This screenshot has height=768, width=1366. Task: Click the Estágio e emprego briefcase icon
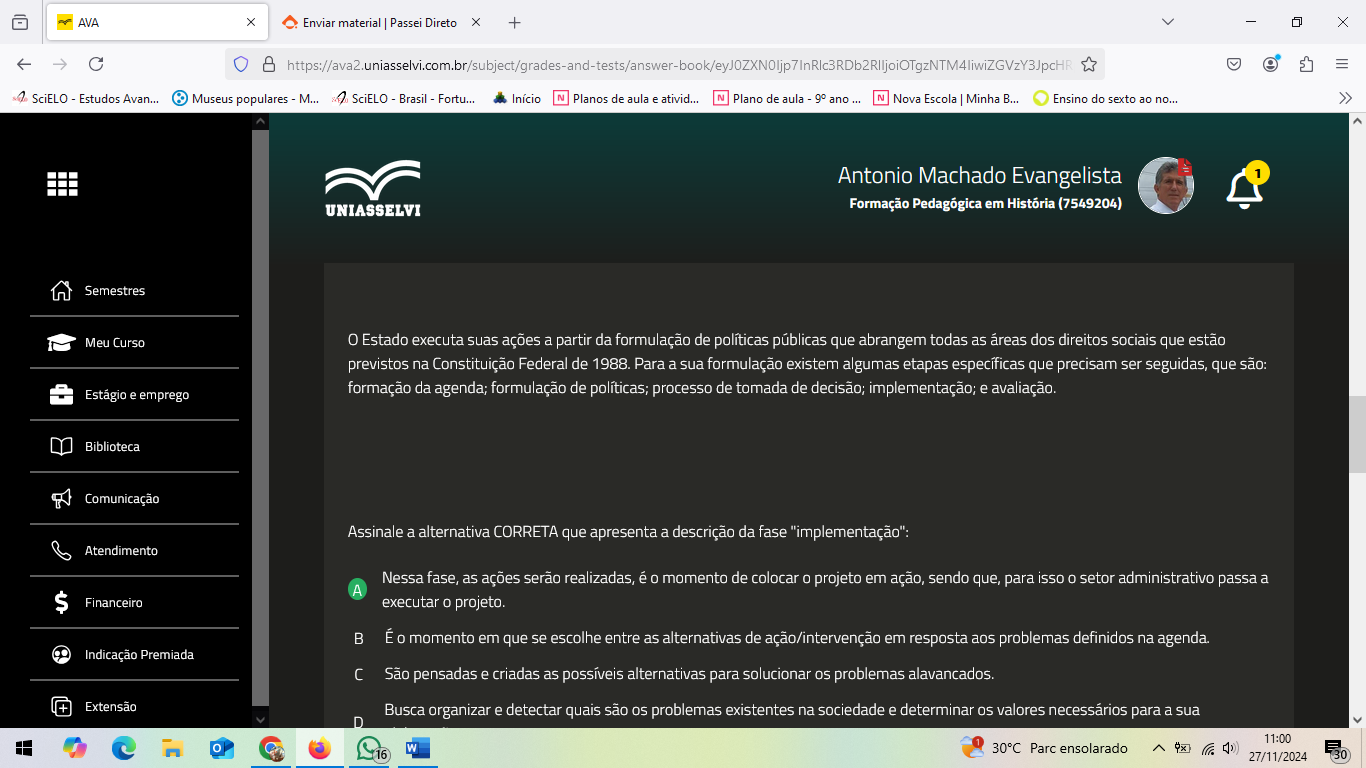[61, 395]
